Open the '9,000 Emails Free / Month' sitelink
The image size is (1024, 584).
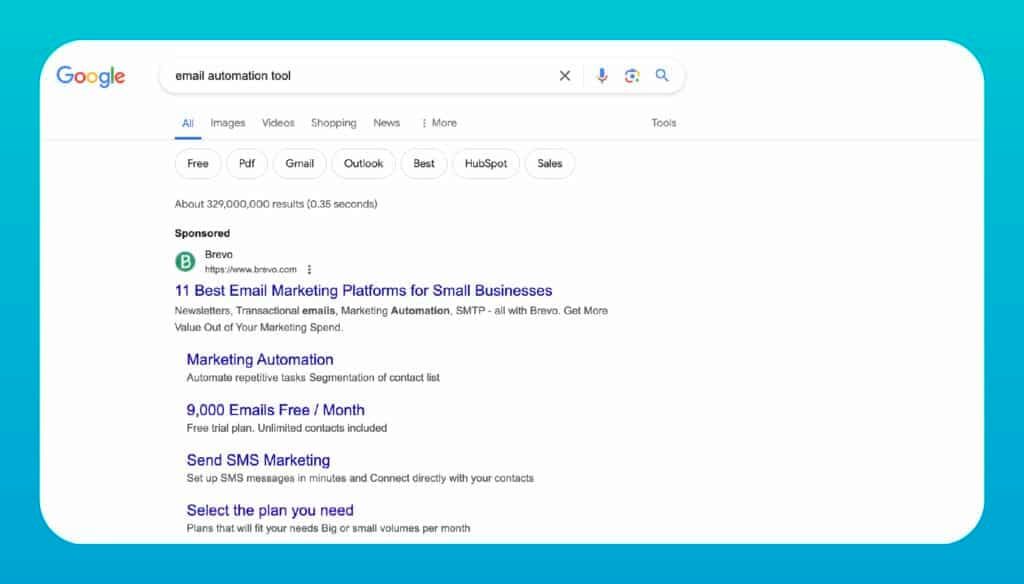click(x=276, y=410)
